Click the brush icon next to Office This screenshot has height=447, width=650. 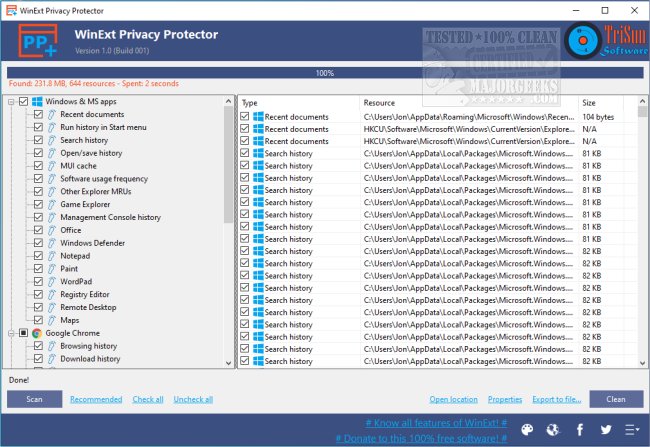(51, 230)
